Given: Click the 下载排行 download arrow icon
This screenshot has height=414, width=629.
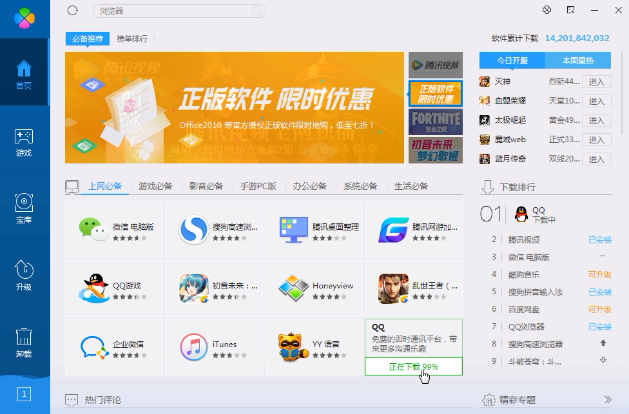Looking at the screenshot, I should [x=487, y=187].
